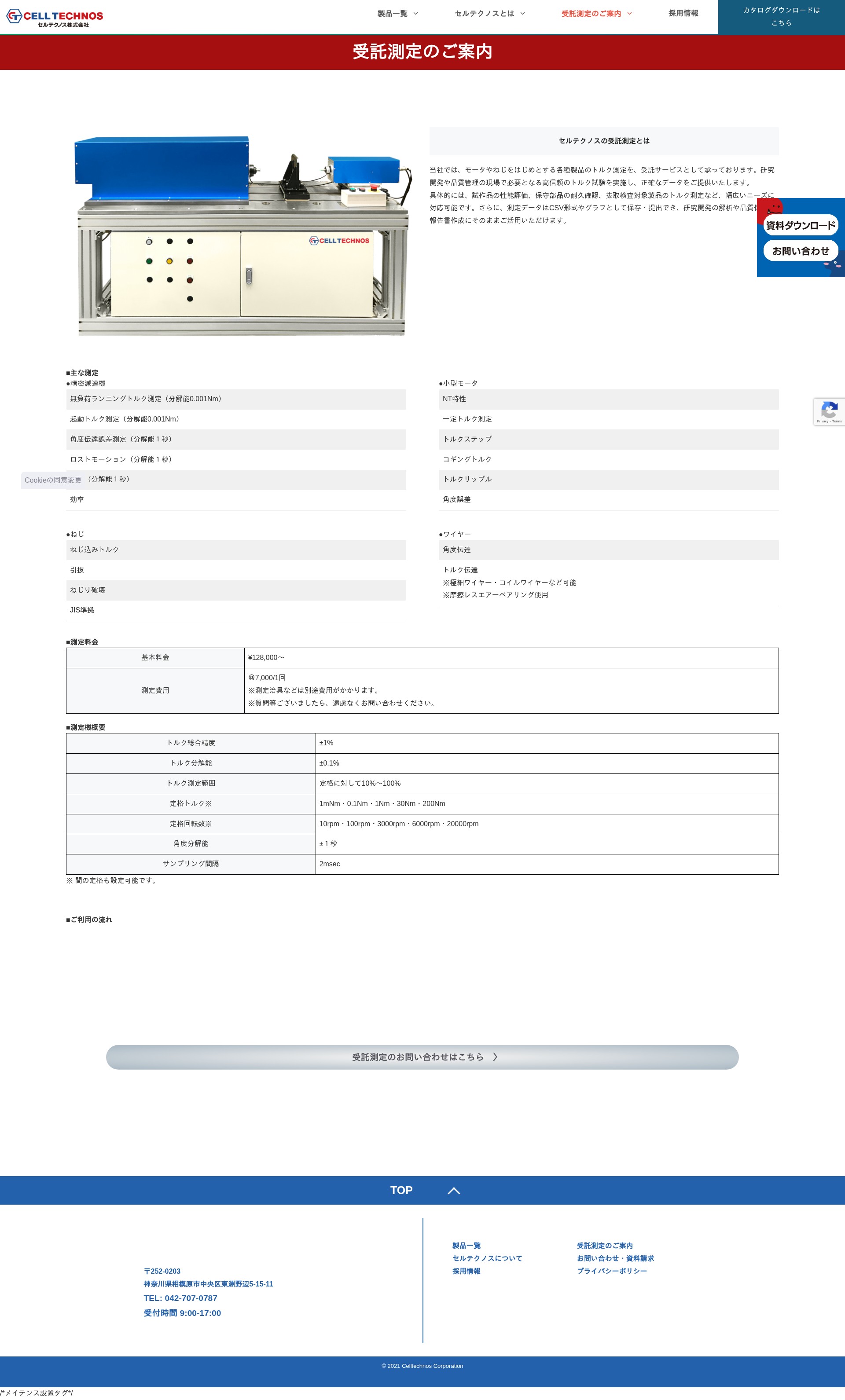
Task: Click the address 神奈川県相模原市中央区東淵野辺5-15-11
Action: click(208, 1284)
